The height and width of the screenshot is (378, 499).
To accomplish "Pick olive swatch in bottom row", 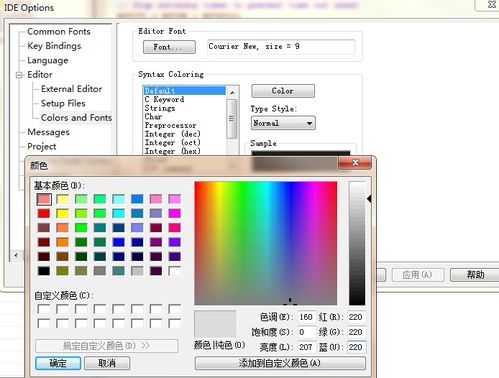I will click(62, 271).
